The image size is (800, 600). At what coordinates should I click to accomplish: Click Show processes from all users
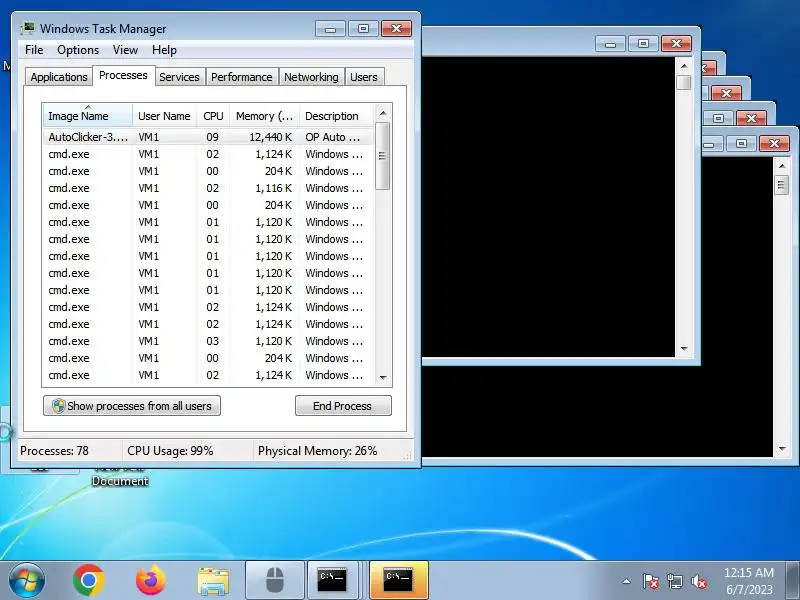(x=132, y=406)
